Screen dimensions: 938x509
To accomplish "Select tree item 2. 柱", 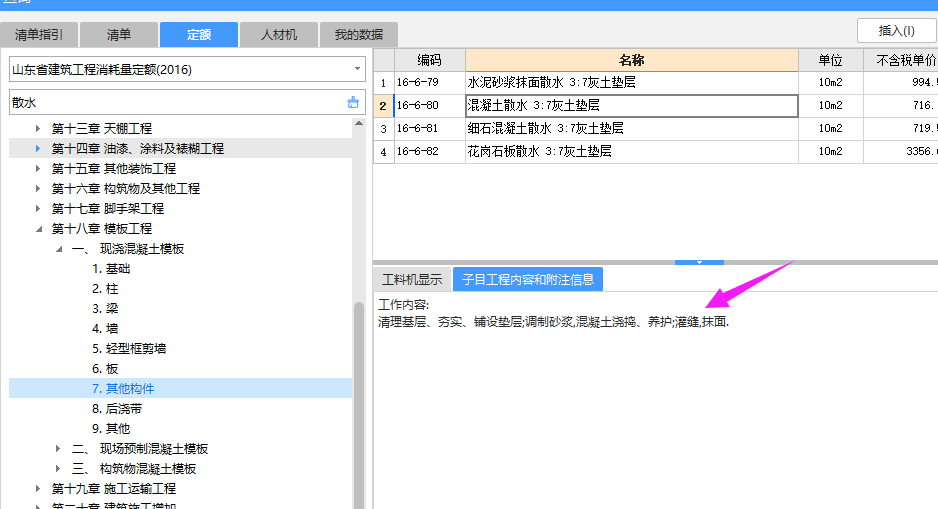I will point(105,288).
